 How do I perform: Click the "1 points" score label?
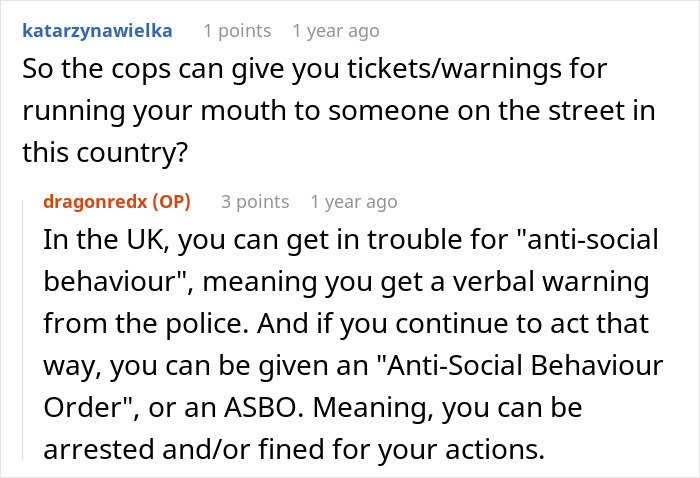237,31
